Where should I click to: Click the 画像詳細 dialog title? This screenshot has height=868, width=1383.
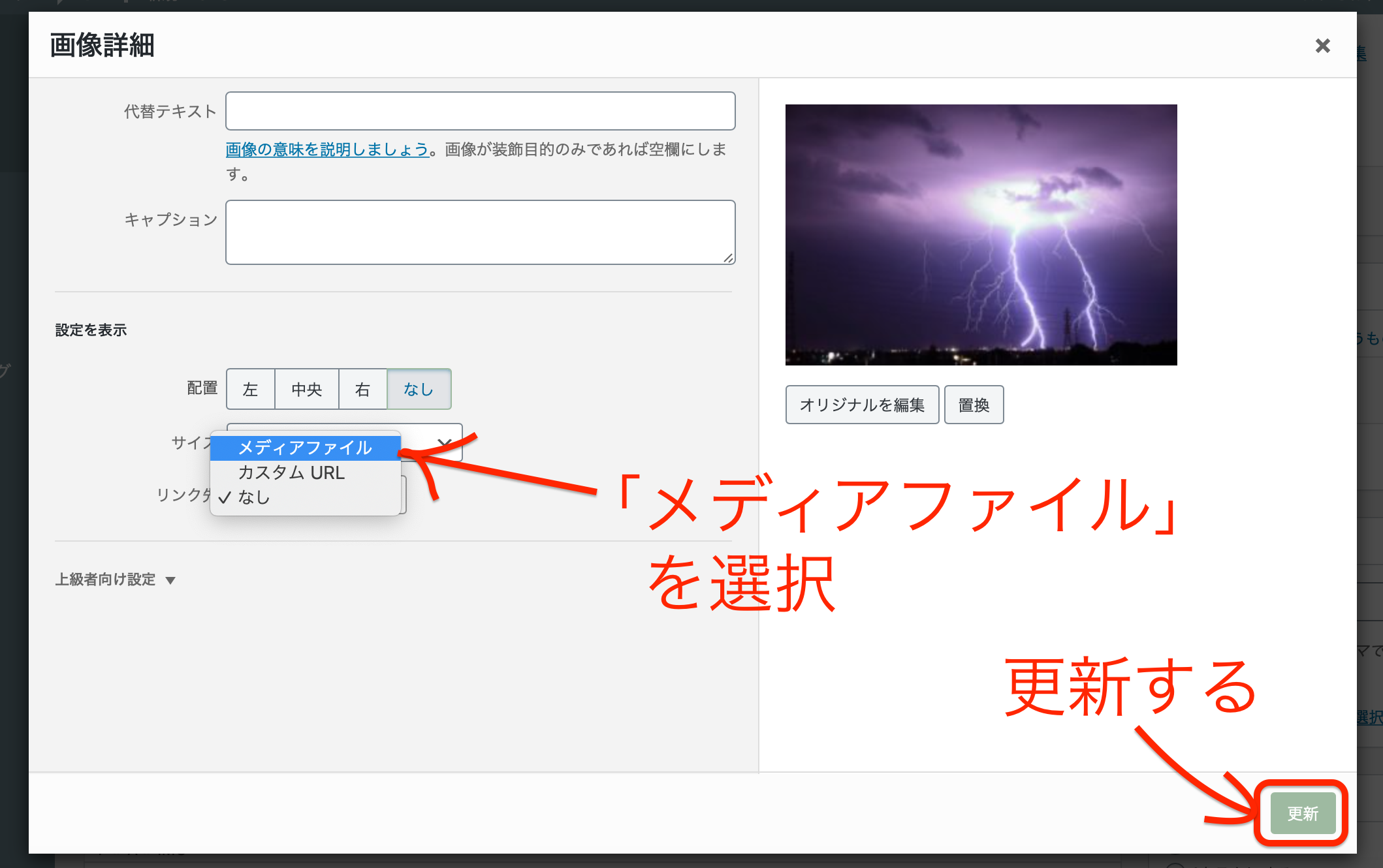[x=102, y=46]
